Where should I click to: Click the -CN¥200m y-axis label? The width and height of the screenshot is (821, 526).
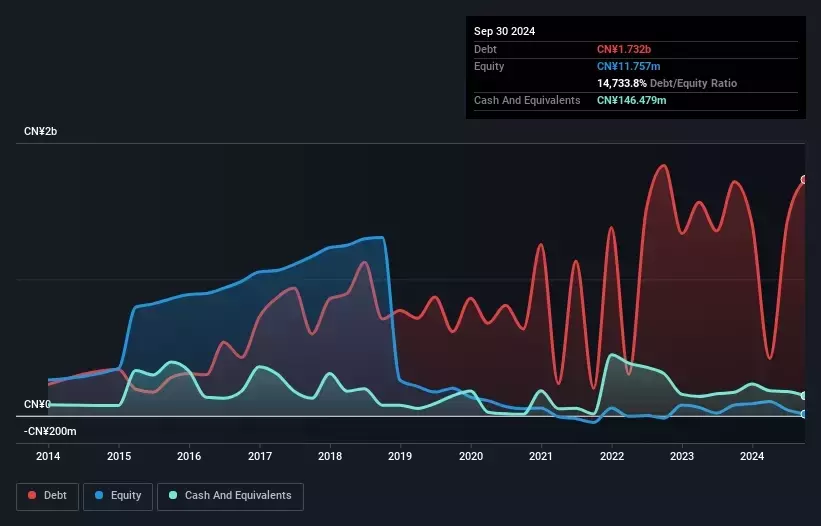[50, 431]
